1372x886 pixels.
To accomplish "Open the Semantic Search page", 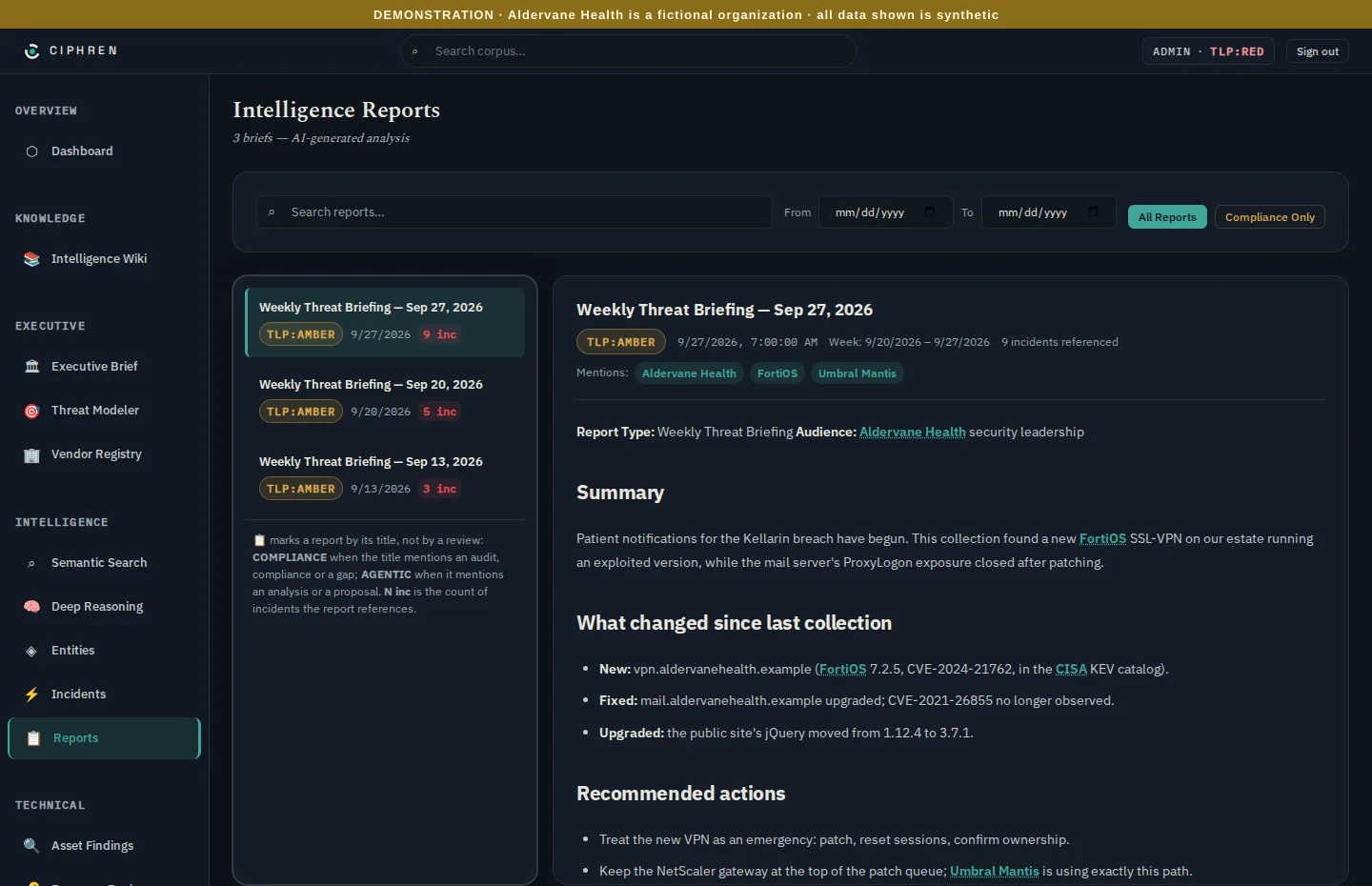I will tap(105, 563).
